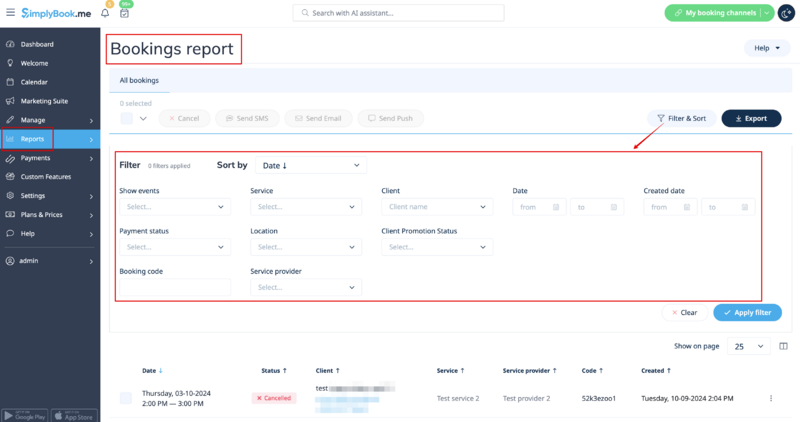The image size is (800, 422).
Task: Open the calendar tasks icon with 99+ badge
Action: tap(124, 13)
